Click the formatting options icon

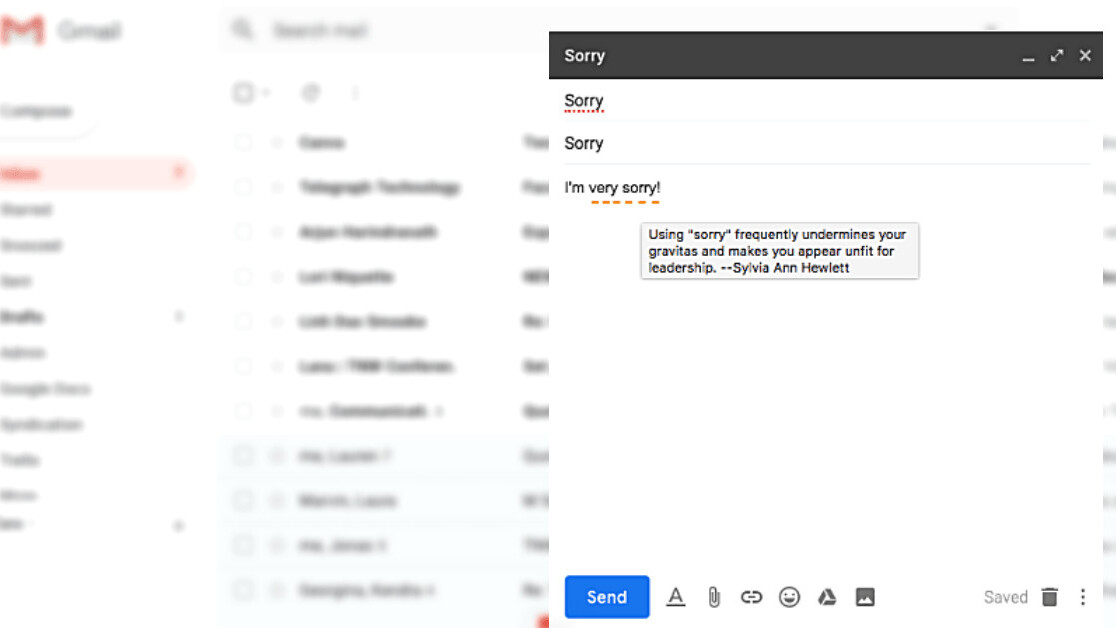click(676, 597)
